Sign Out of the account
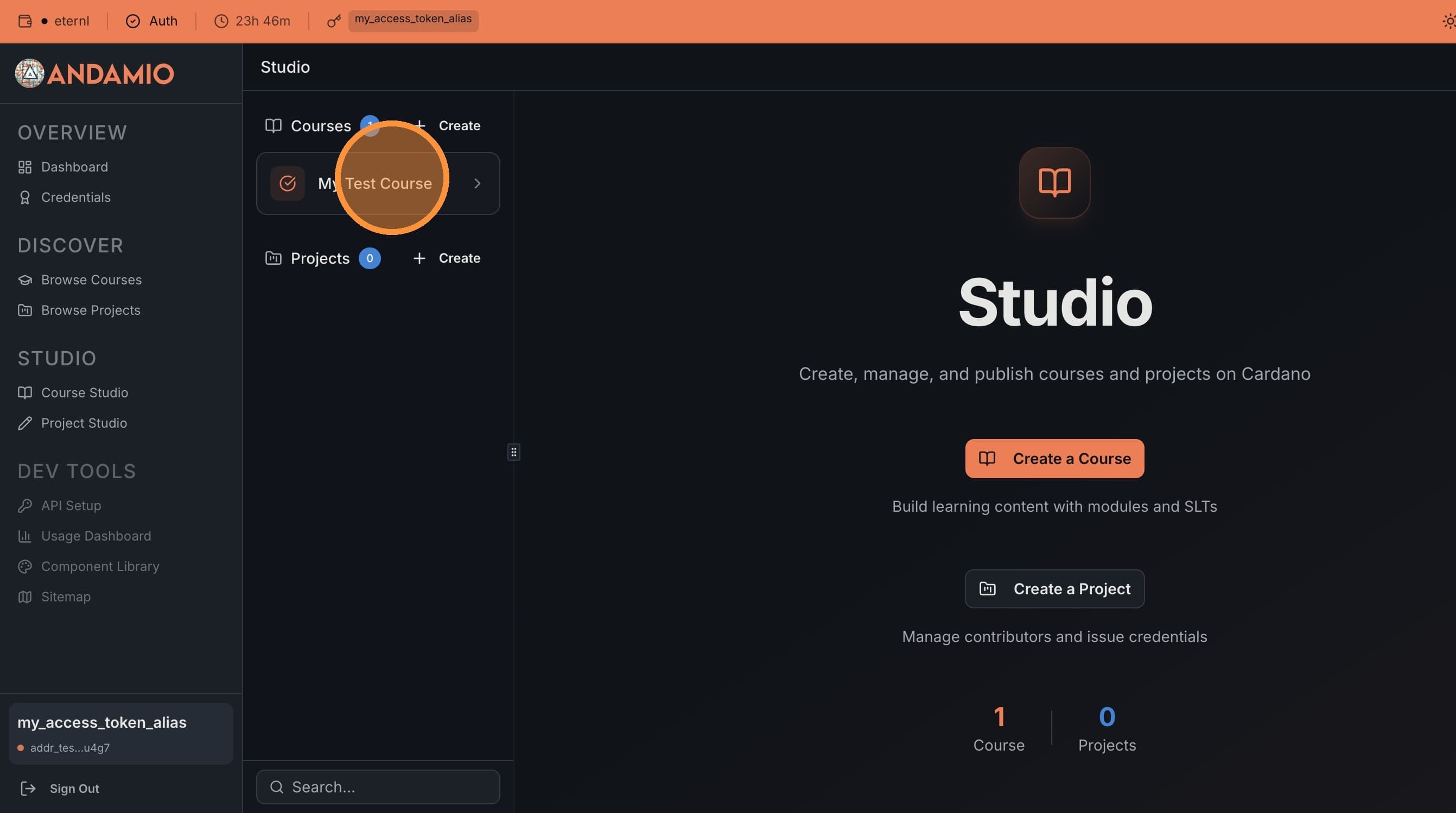Screen dimensions: 1456x813 73,789
